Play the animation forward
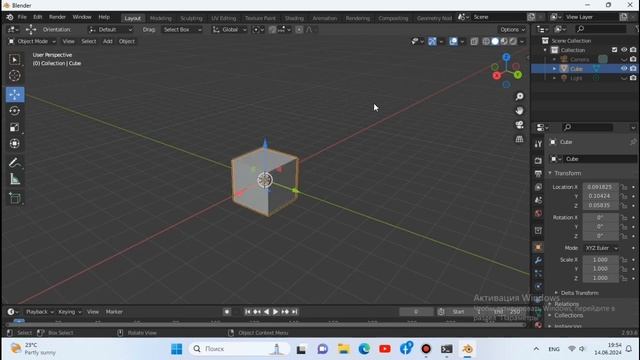The image size is (640, 360). pos(276,312)
